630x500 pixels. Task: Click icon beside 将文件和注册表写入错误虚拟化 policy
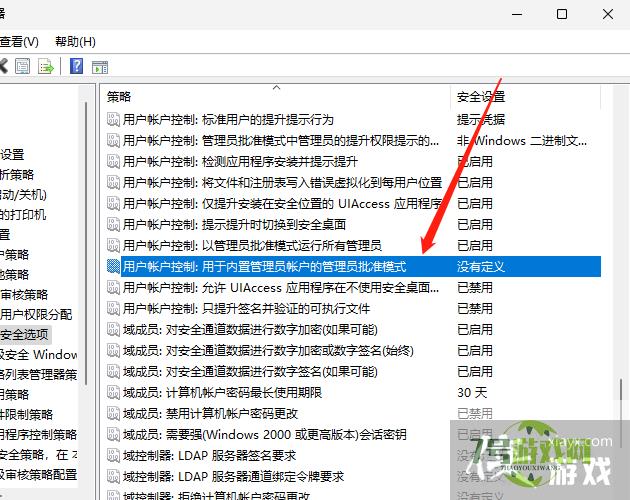(113, 182)
